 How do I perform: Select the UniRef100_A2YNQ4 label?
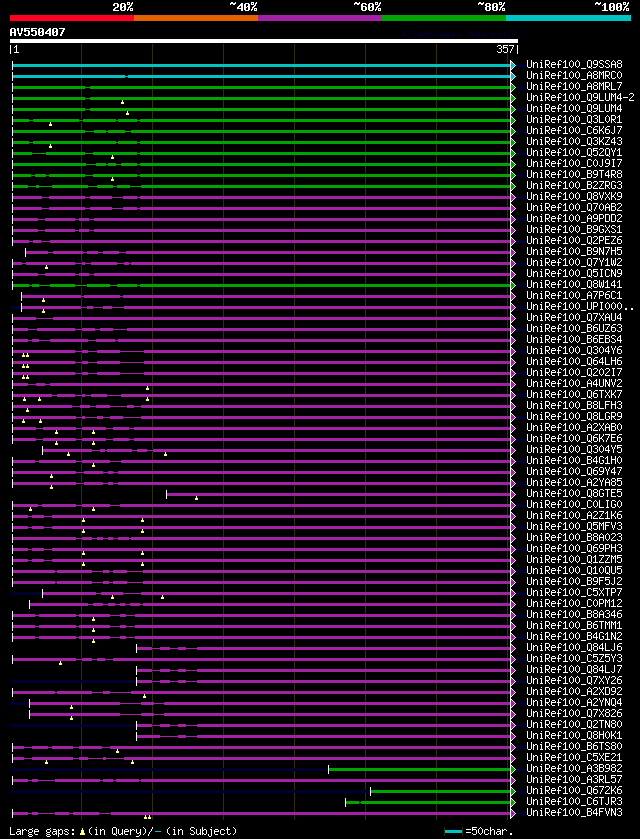pos(574,703)
